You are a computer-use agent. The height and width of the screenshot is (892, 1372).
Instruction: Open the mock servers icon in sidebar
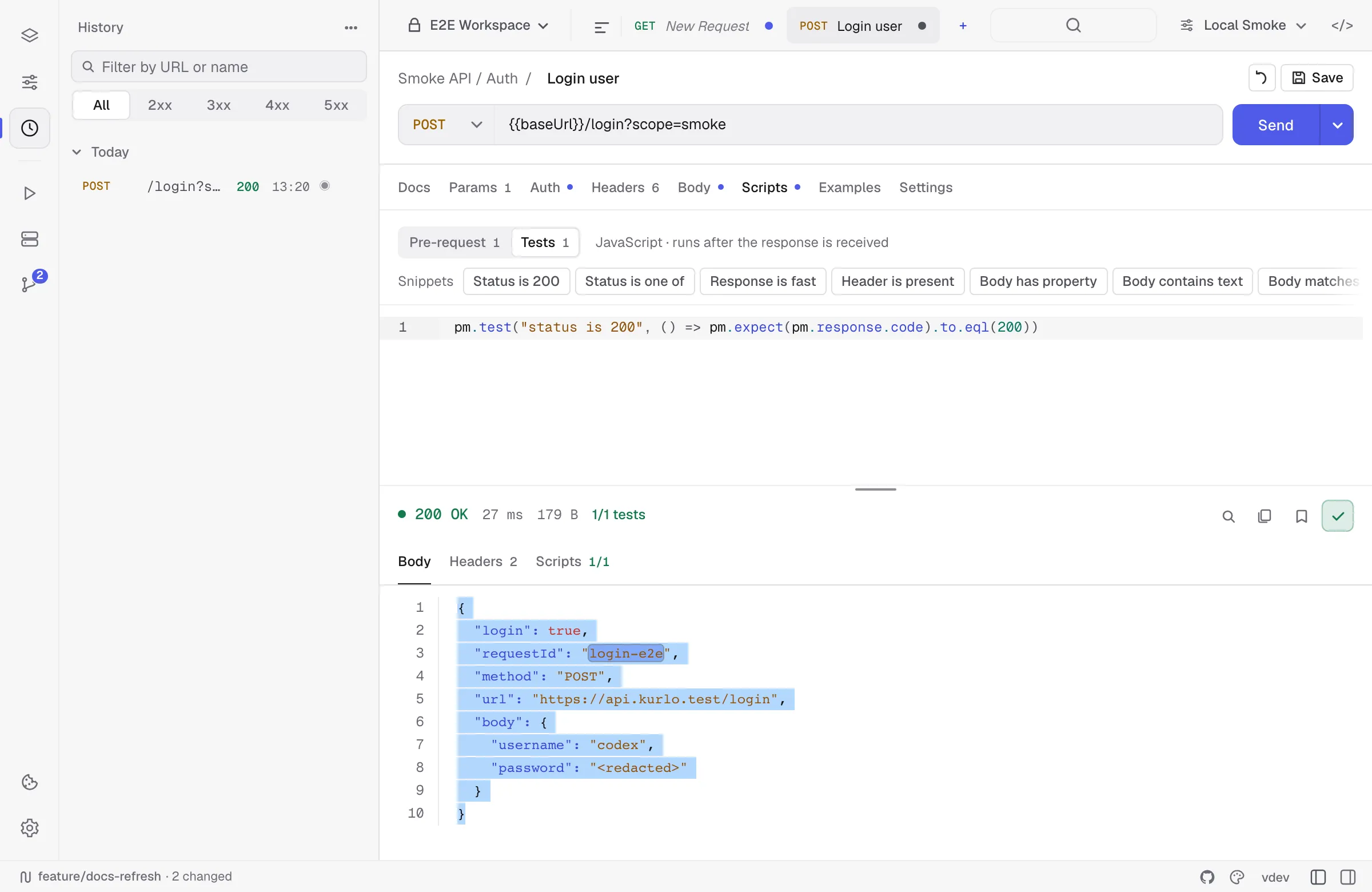pyautogui.click(x=29, y=238)
